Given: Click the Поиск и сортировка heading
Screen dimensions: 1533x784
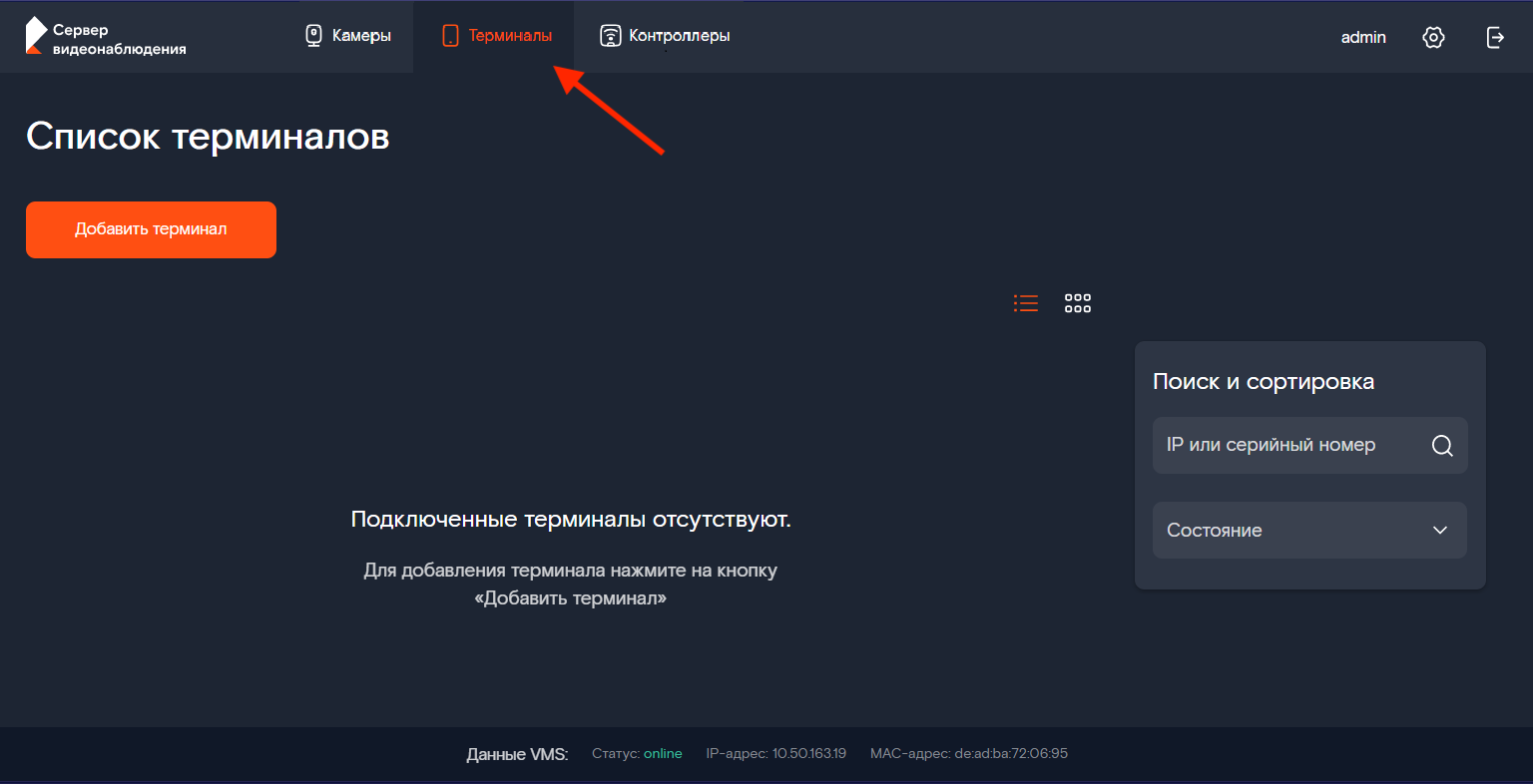Looking at the screenshot, I should pyautogui.click(x=1264, y=381).
